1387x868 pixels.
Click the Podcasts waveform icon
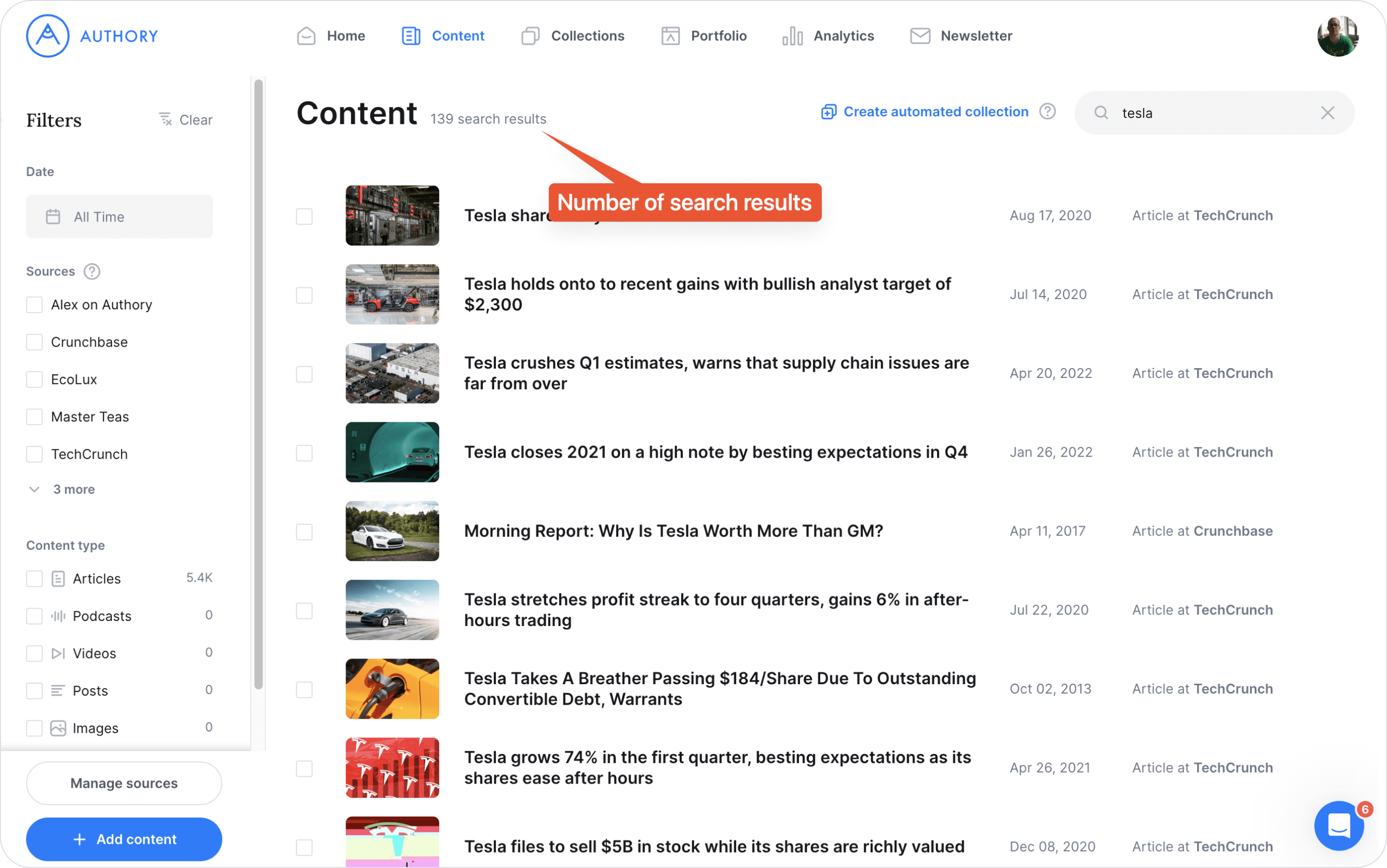click(58, 616)
